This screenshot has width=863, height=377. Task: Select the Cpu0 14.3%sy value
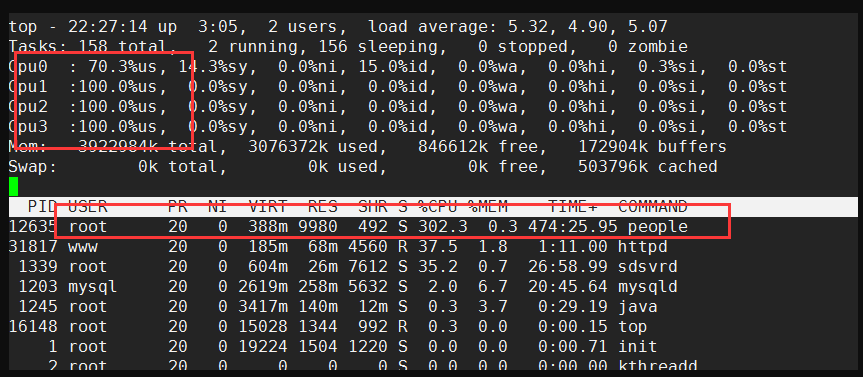[217, 67]
